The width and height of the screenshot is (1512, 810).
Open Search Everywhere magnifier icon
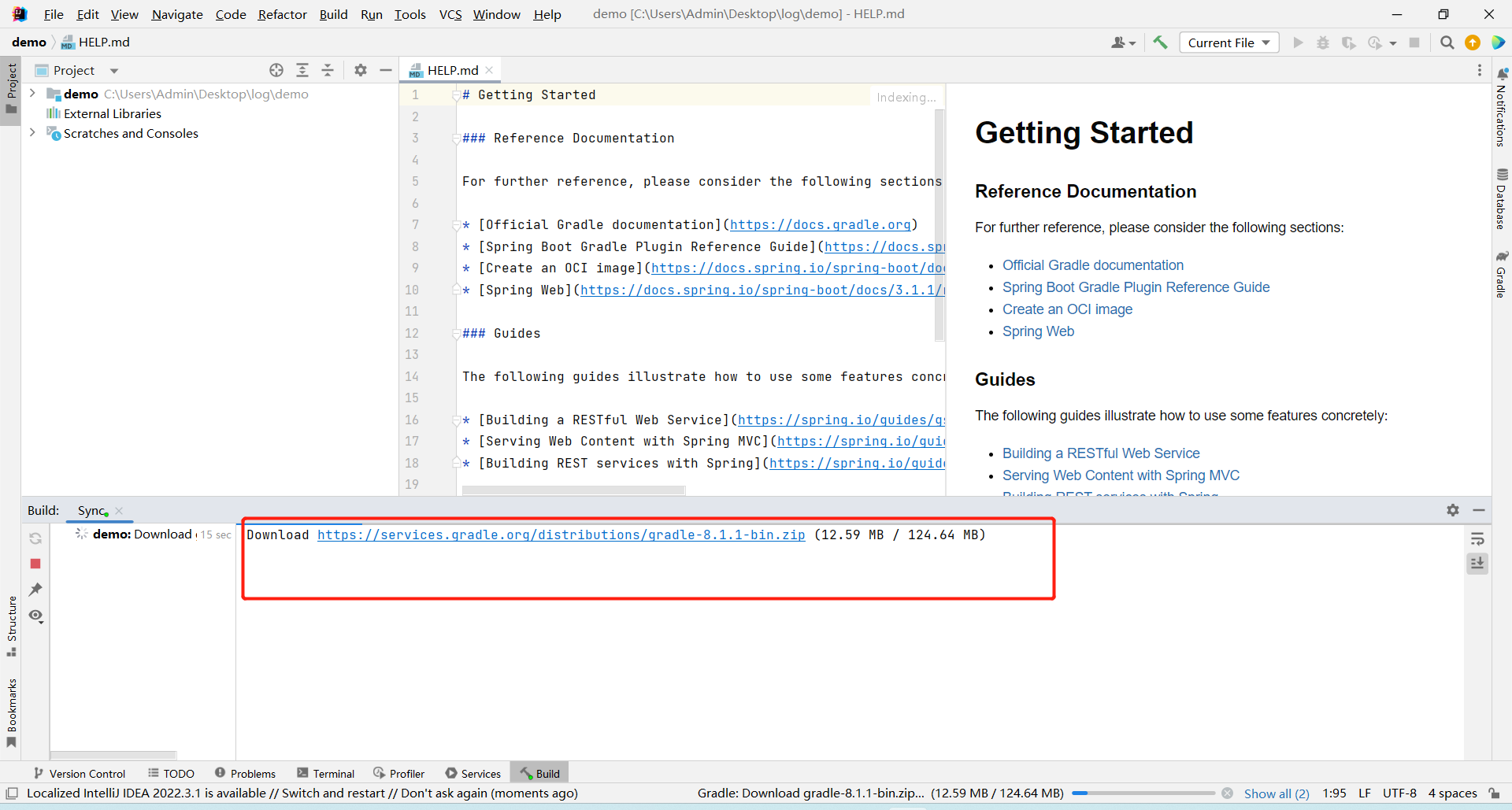[1447, 43]
